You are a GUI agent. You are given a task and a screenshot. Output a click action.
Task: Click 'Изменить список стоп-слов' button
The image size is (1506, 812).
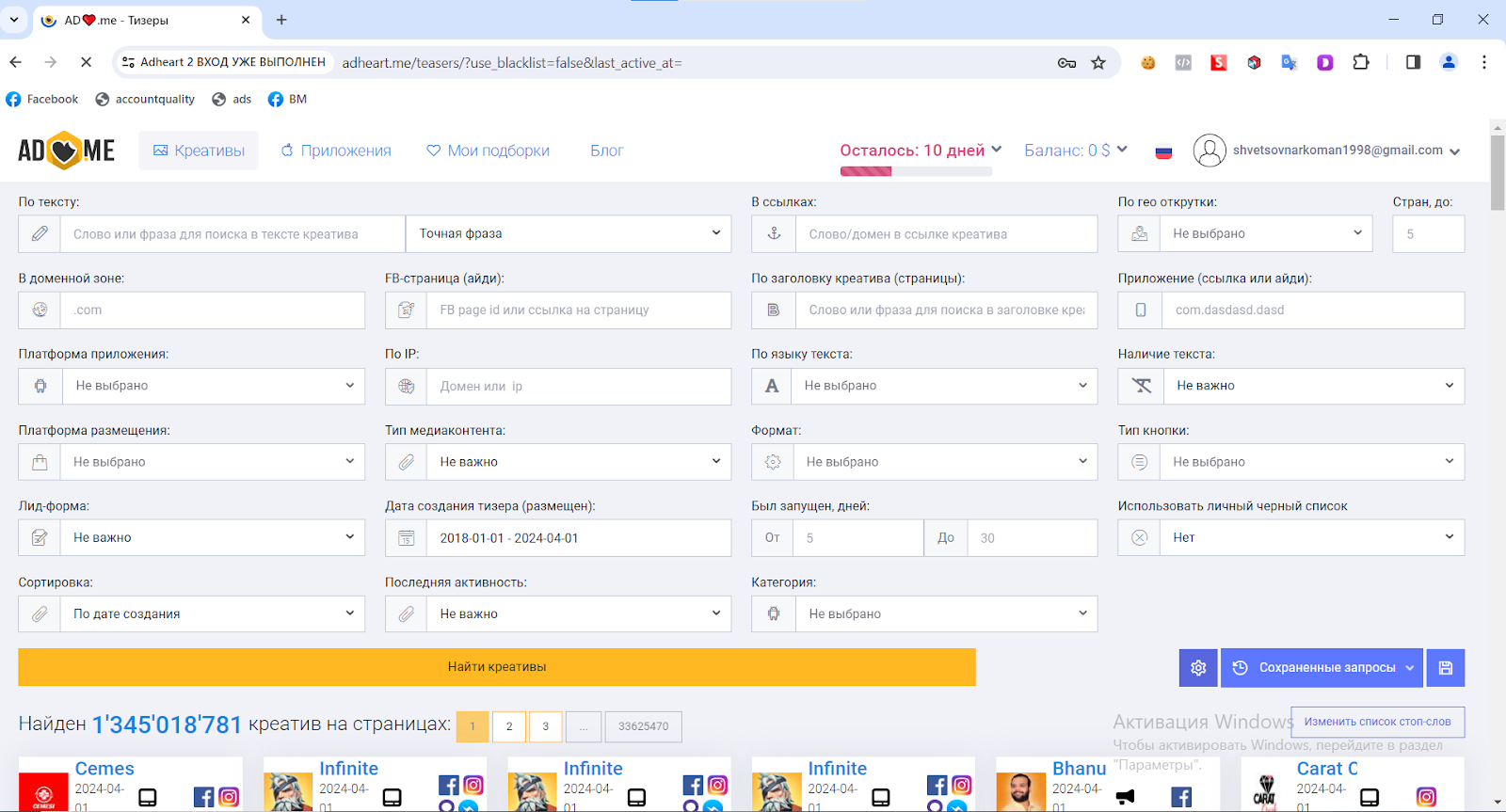point(1377,723)
